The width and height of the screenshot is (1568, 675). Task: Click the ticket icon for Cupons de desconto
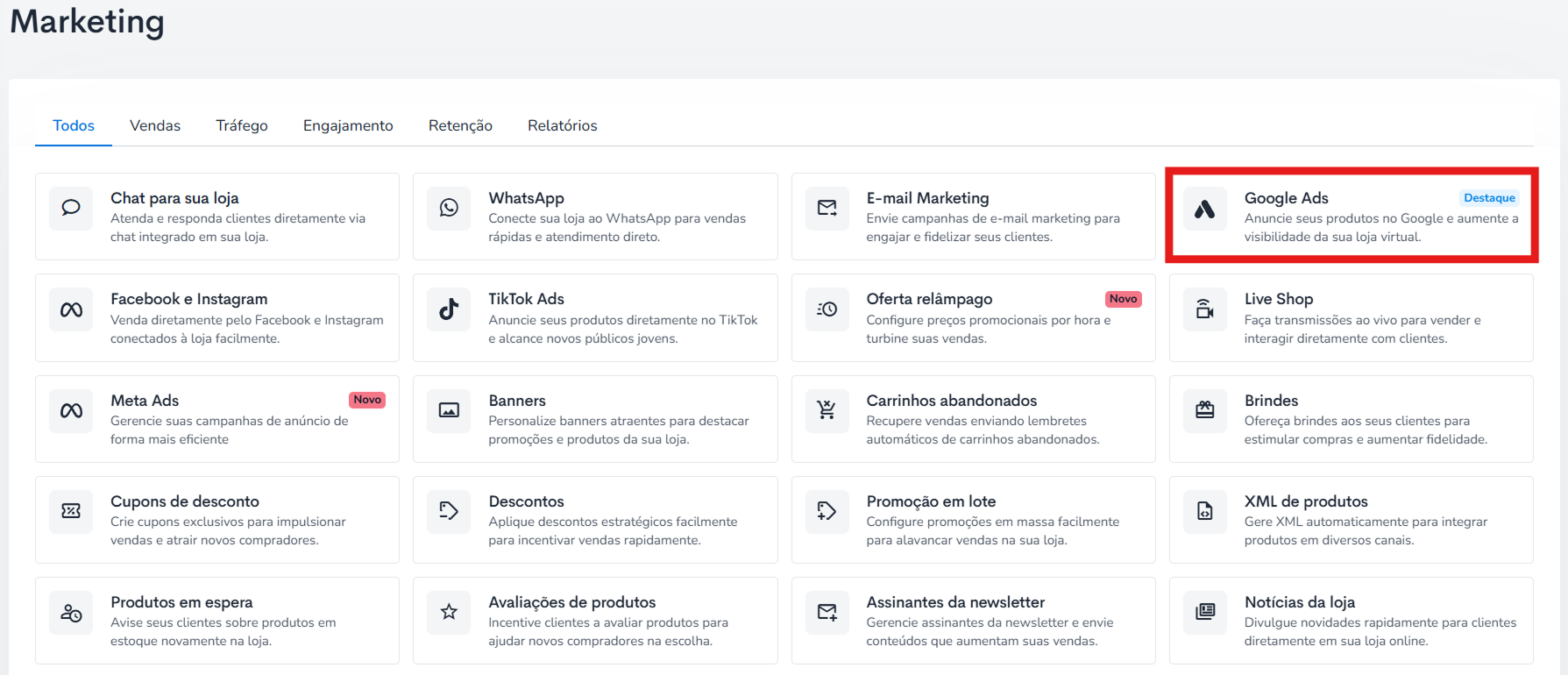point(71,511)
